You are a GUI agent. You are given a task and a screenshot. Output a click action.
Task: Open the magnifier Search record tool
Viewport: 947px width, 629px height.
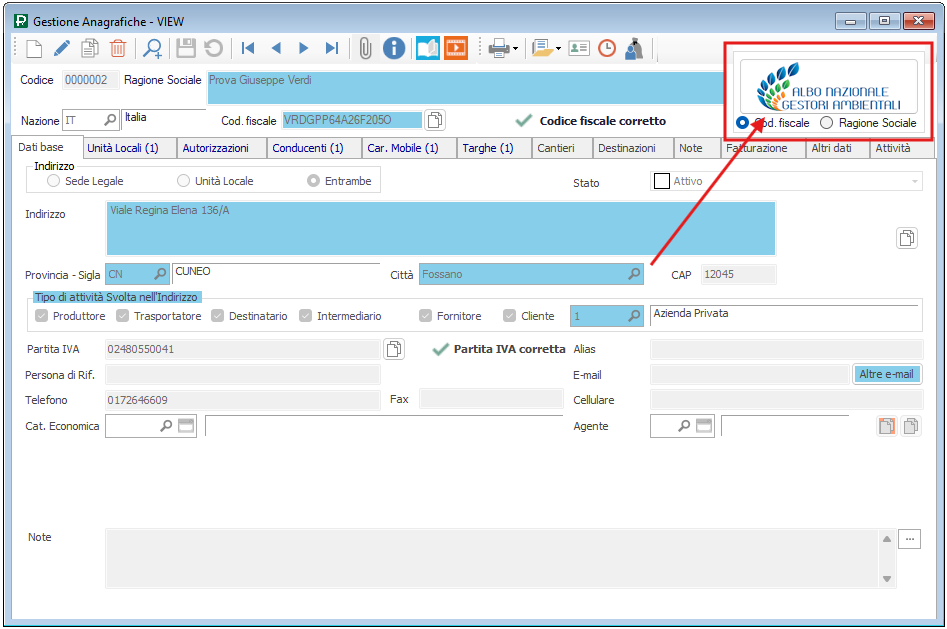click(153, 48)
